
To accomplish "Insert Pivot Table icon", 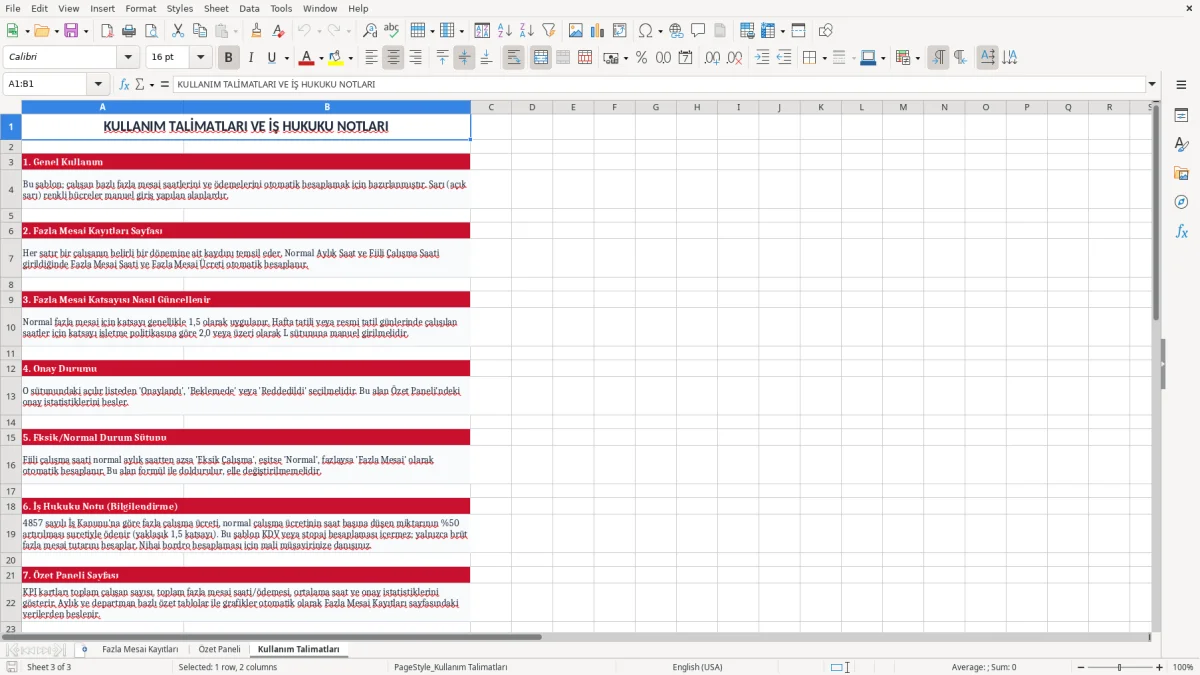I will [619, 31].
